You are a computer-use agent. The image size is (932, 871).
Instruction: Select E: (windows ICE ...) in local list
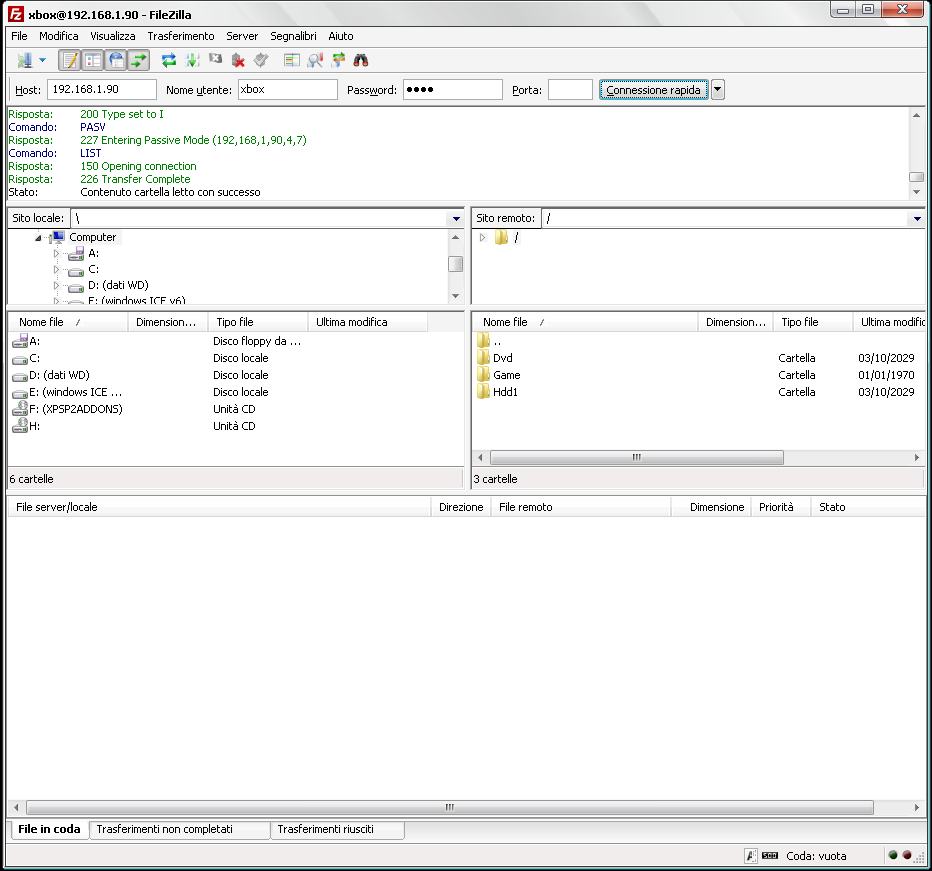[75, 392]
